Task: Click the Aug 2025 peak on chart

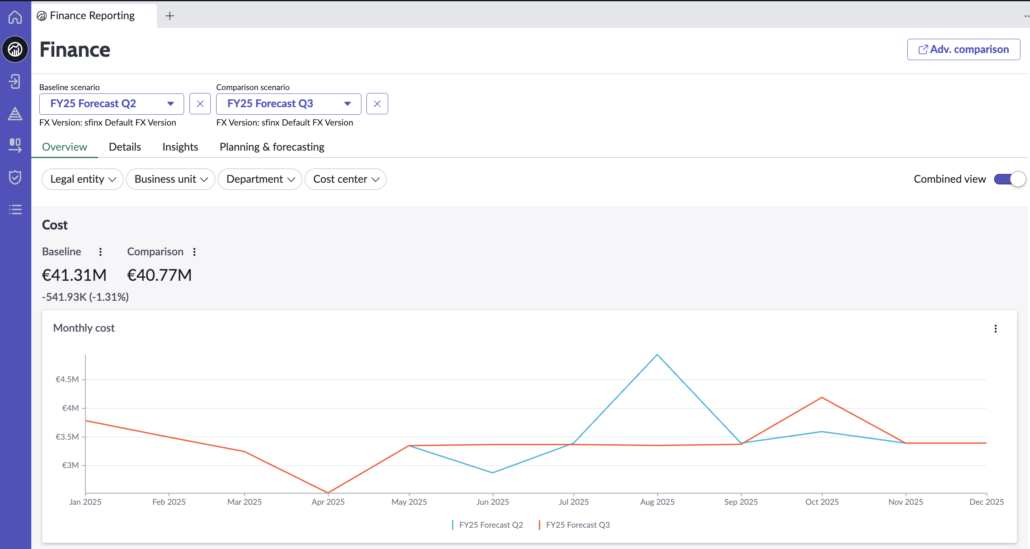Action: (657, 355)
